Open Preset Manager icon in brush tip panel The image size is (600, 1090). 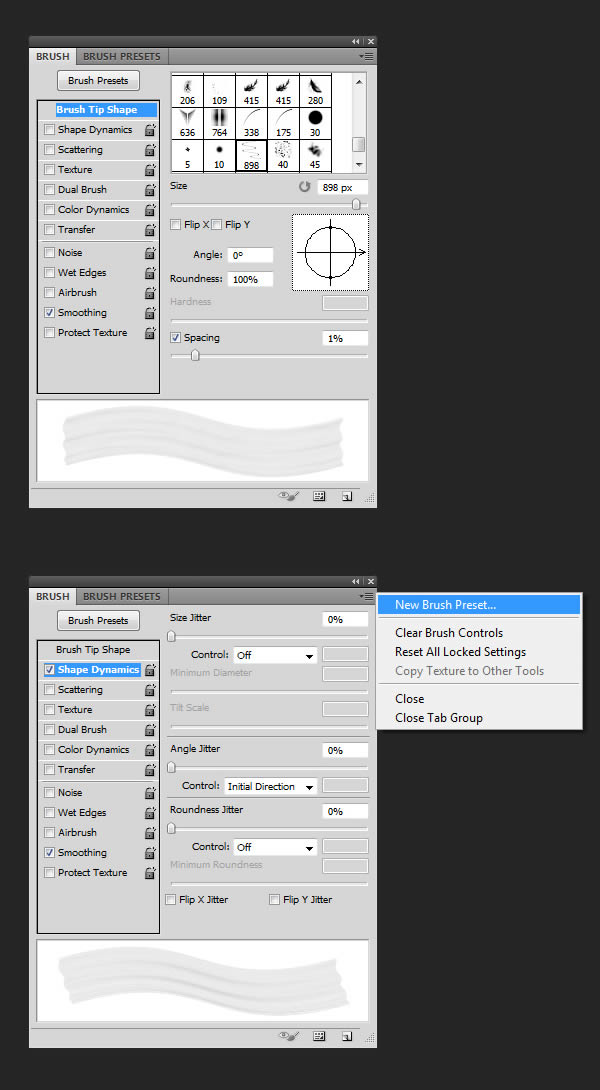coord(319,496)
